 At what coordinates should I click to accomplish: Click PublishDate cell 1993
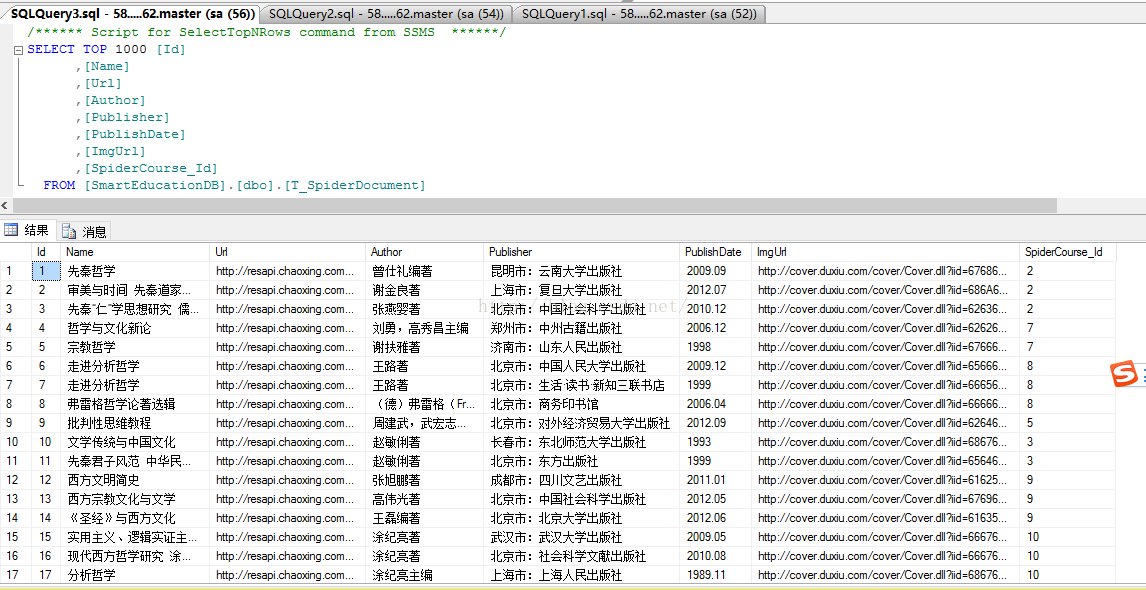(x=716, y=442)
